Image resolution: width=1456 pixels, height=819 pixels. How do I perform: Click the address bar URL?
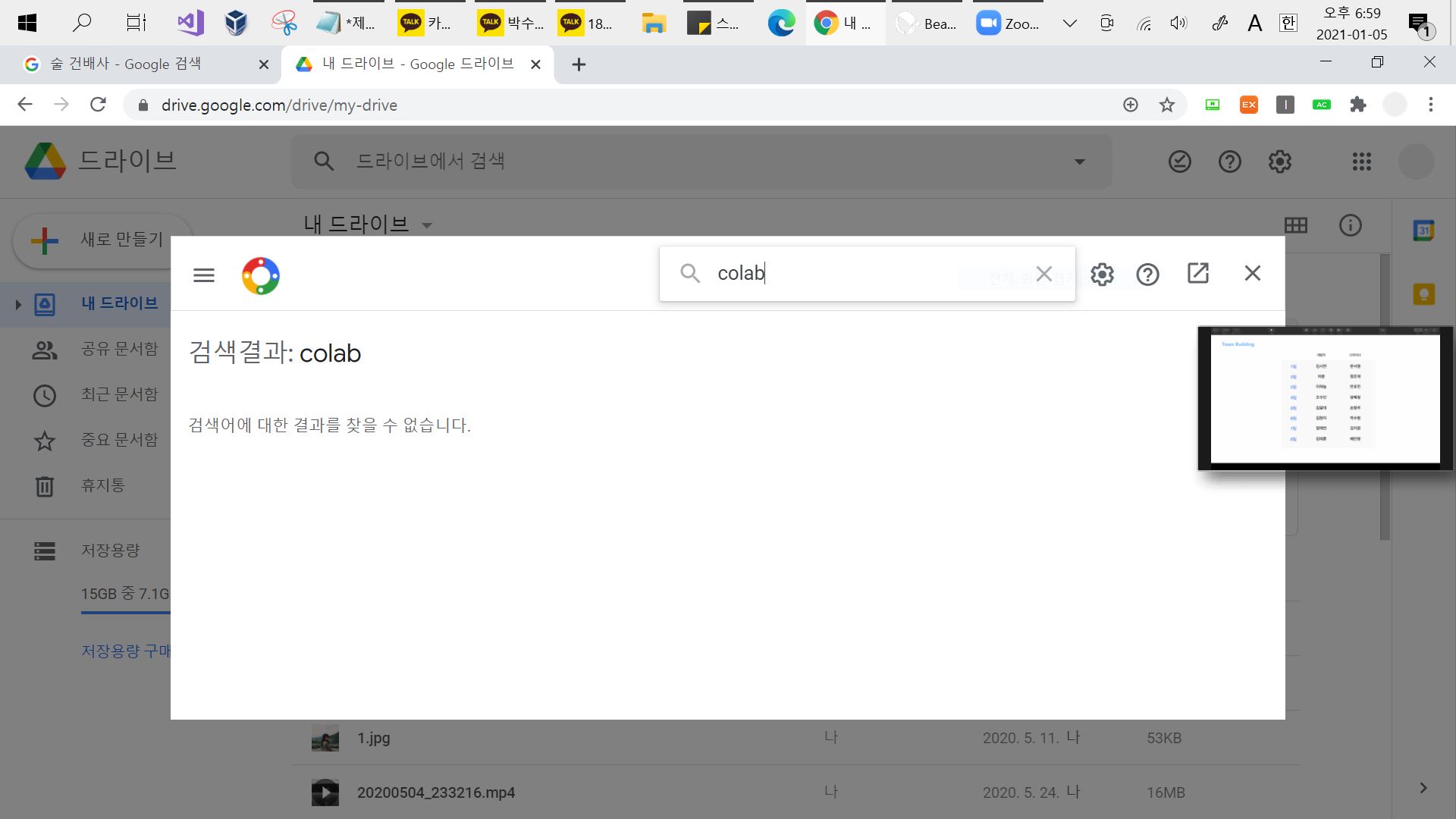pos(279,105)
